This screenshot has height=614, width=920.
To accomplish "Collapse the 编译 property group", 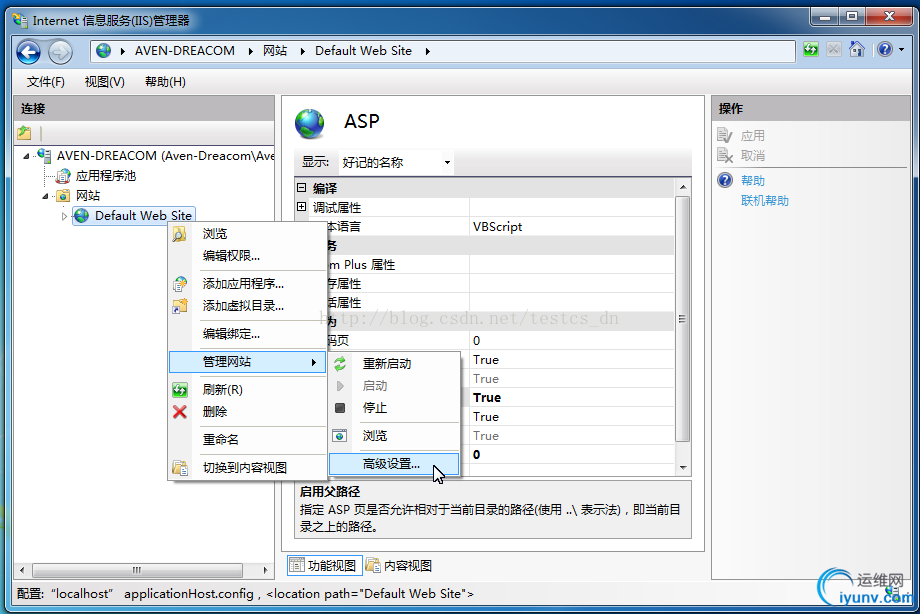I will point(302,188).
